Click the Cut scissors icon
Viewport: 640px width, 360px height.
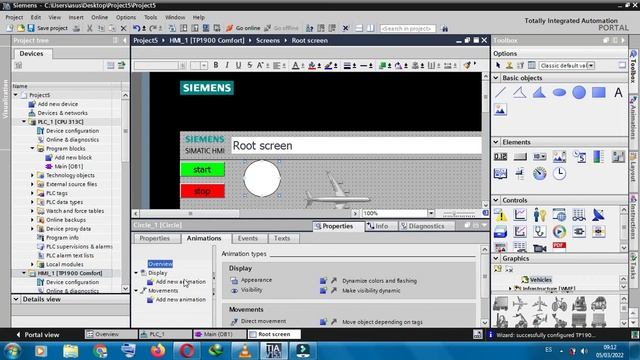(89, 28)
